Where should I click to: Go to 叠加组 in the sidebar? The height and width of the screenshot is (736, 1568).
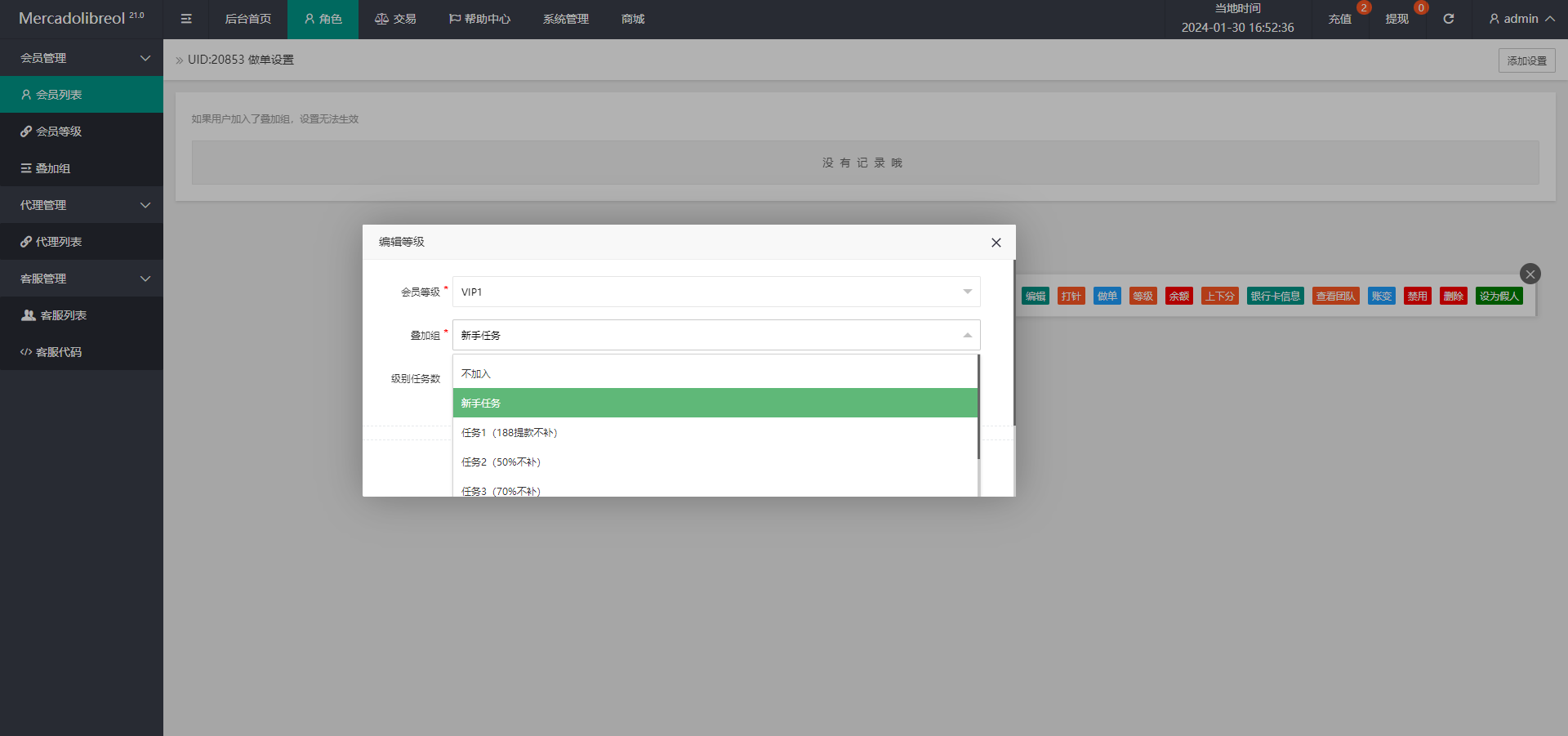click(82, 168)
